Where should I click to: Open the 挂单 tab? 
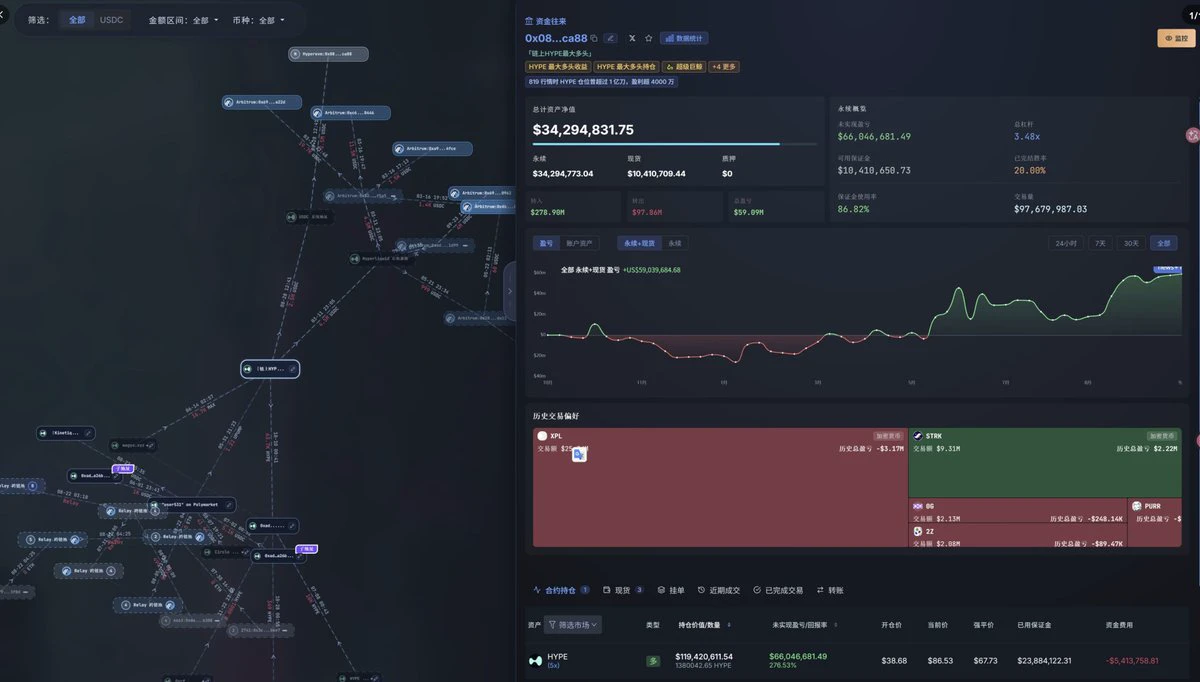[671, 590]
